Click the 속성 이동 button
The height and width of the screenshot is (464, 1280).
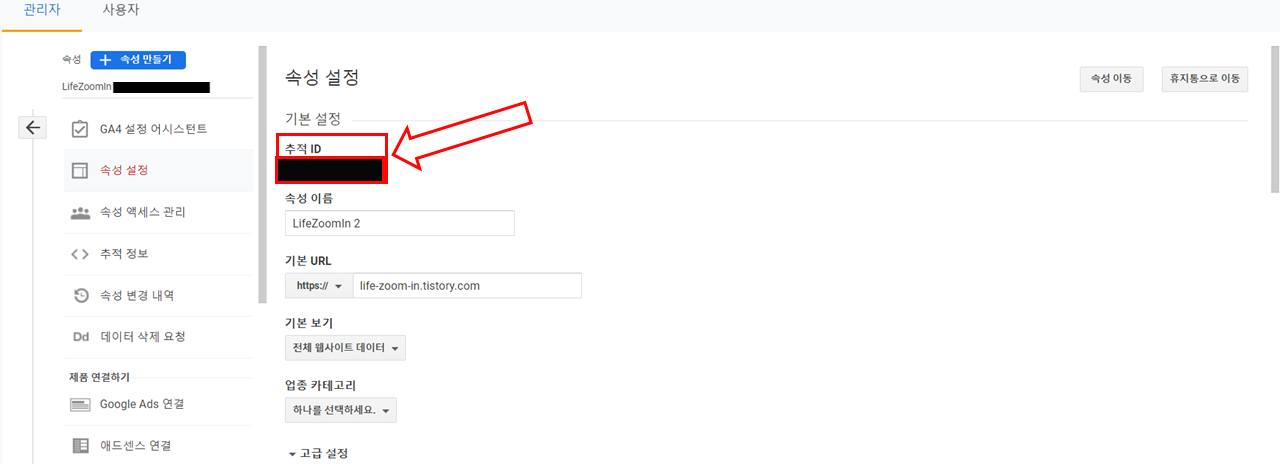click(1111, 78)
